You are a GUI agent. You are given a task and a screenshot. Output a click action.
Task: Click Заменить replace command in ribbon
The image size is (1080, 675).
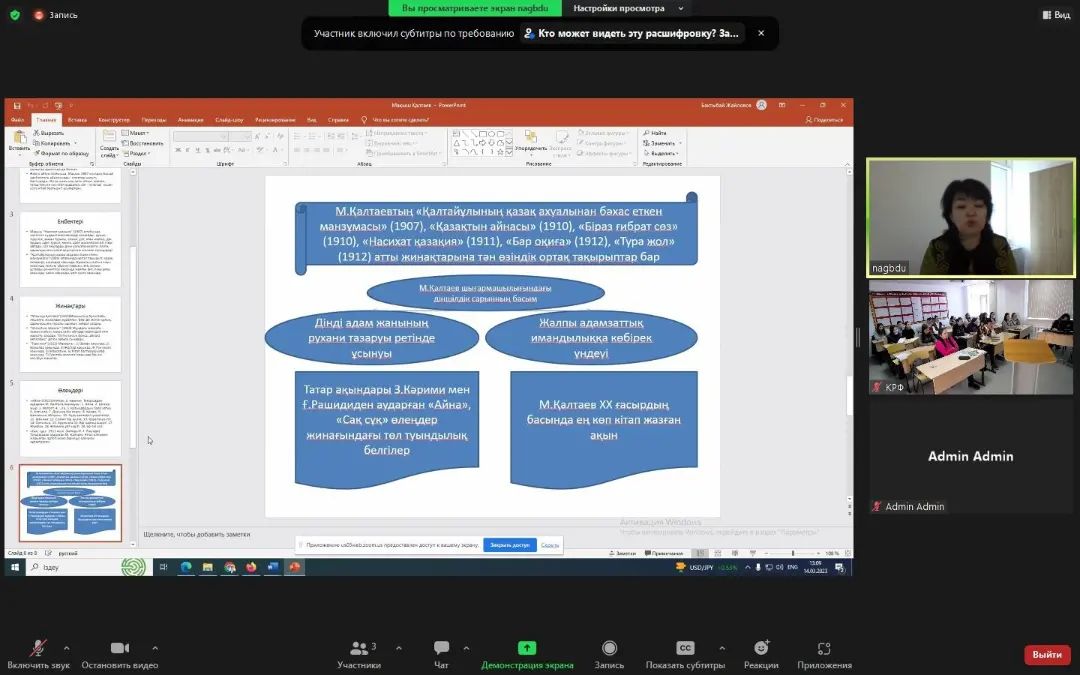(x=660, y=143)
